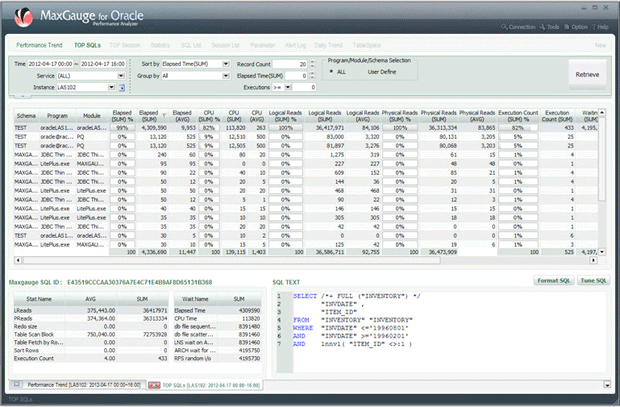The height and width of the screenshot is (407, 620).
Task: Sort by the Module column header
Action: [x=92, y=116]
